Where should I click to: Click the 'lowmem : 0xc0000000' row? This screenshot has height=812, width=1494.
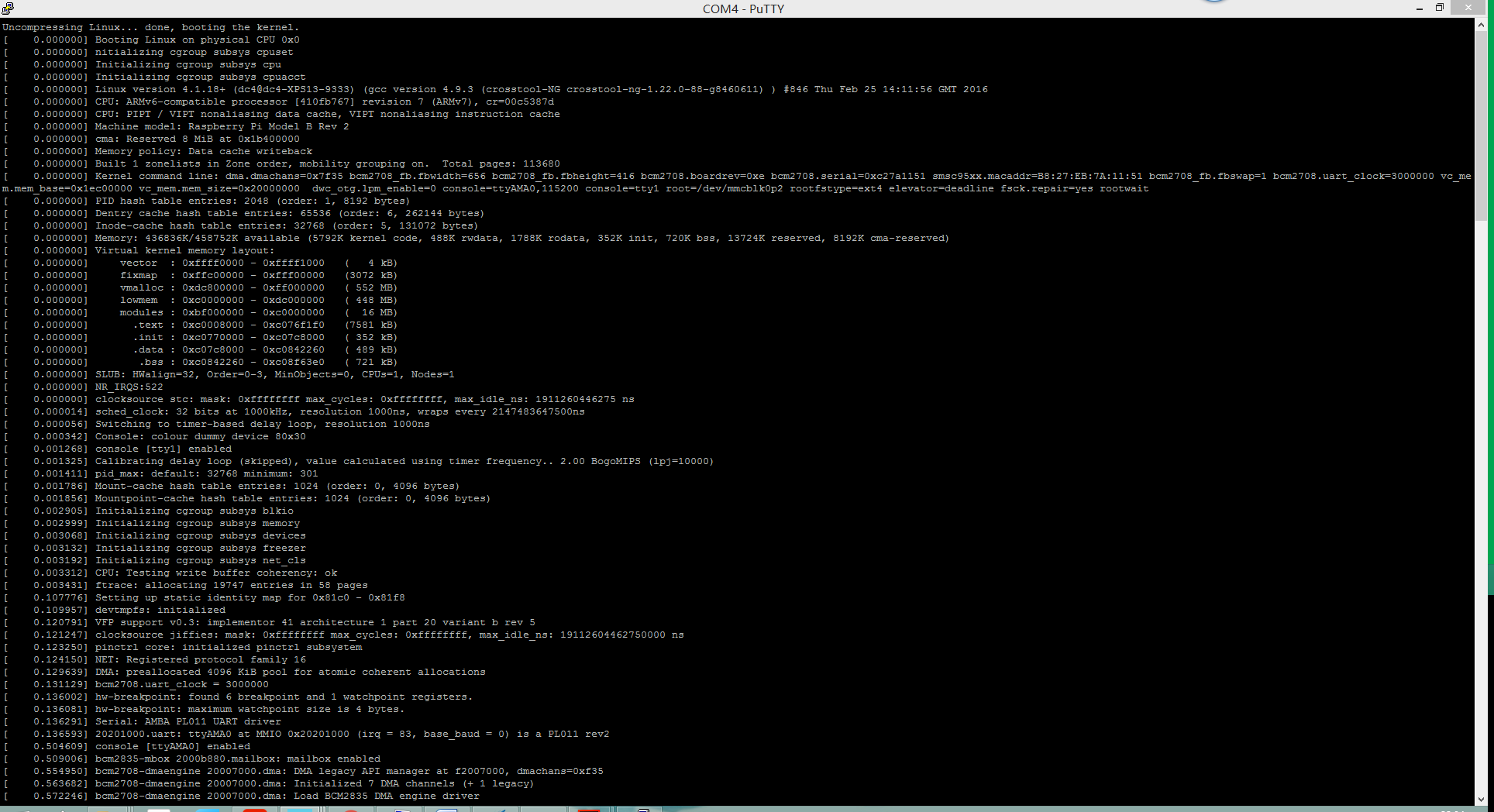[x=258, y=300]
